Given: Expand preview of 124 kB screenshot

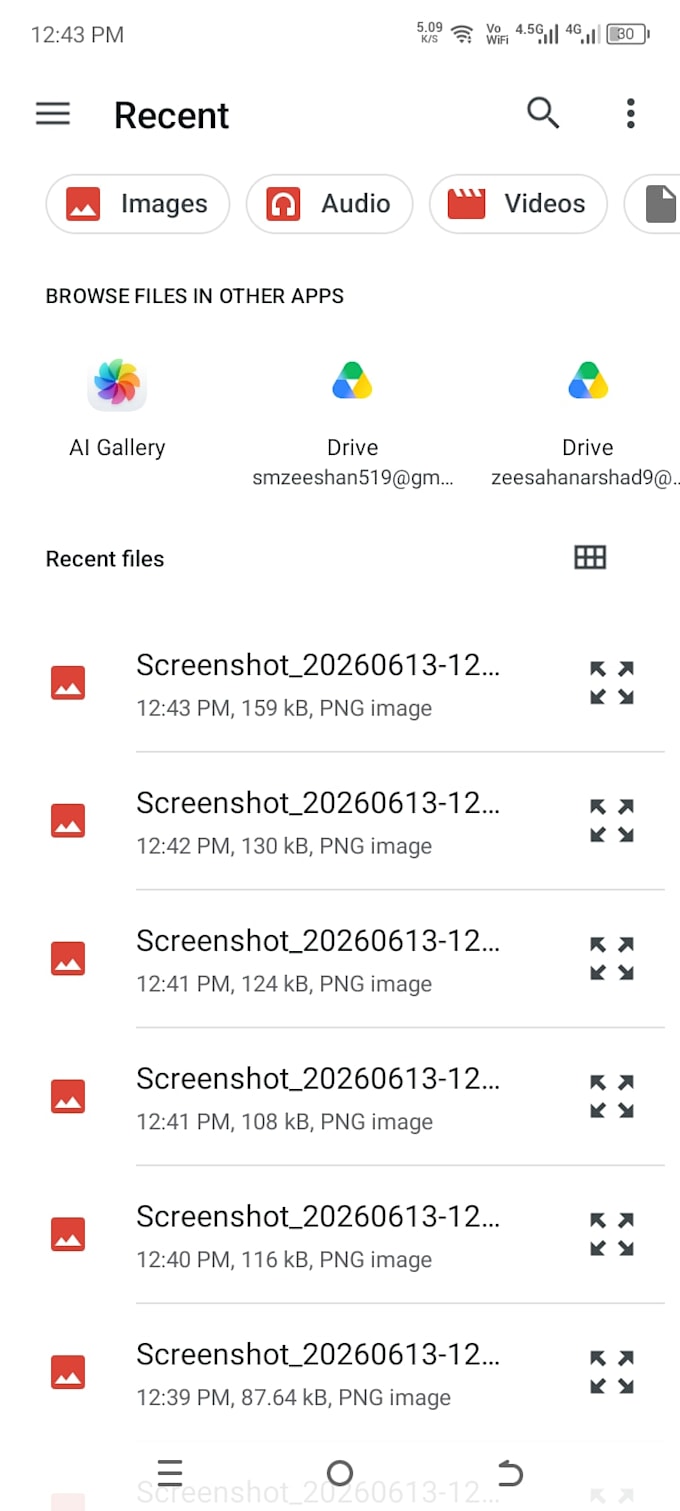Looking at the screenshot, I should (612, 959).
